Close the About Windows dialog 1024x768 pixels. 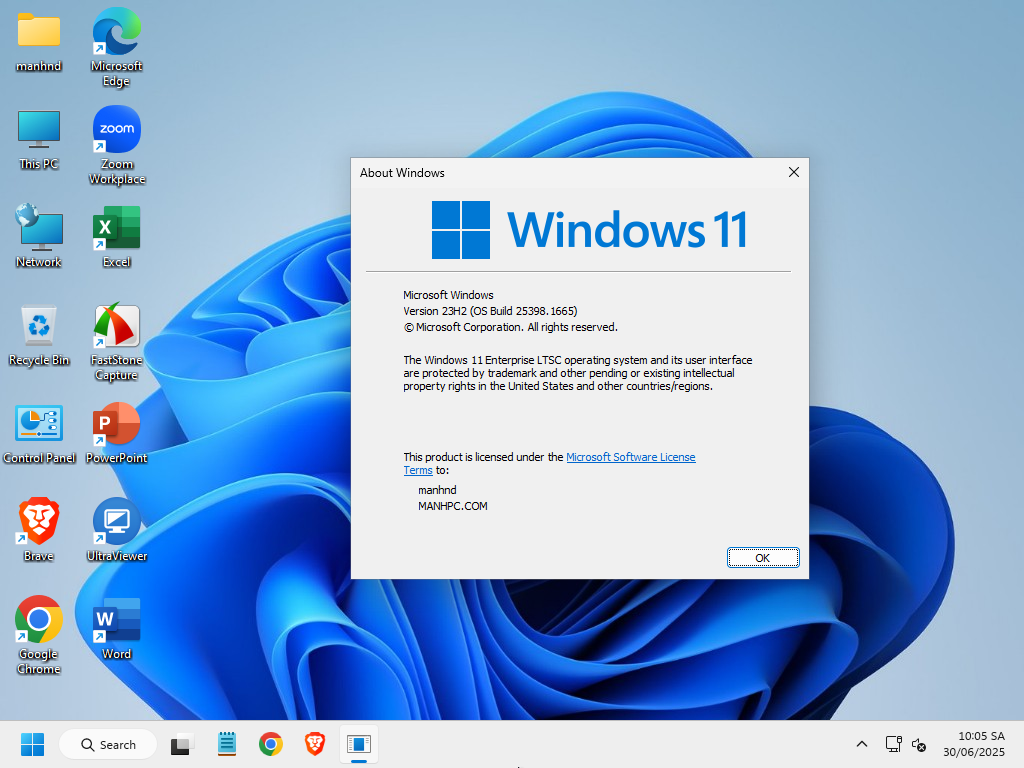(x=793, y=172)
